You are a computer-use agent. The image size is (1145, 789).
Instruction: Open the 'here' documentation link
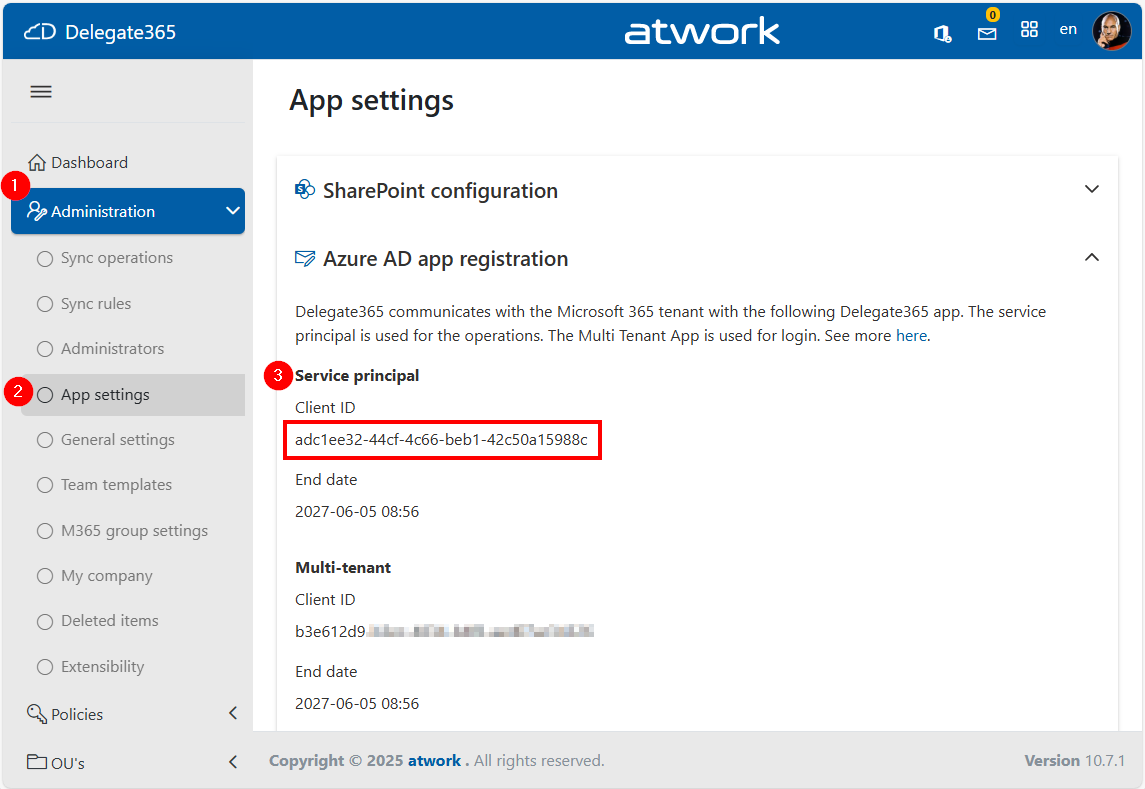911,335
